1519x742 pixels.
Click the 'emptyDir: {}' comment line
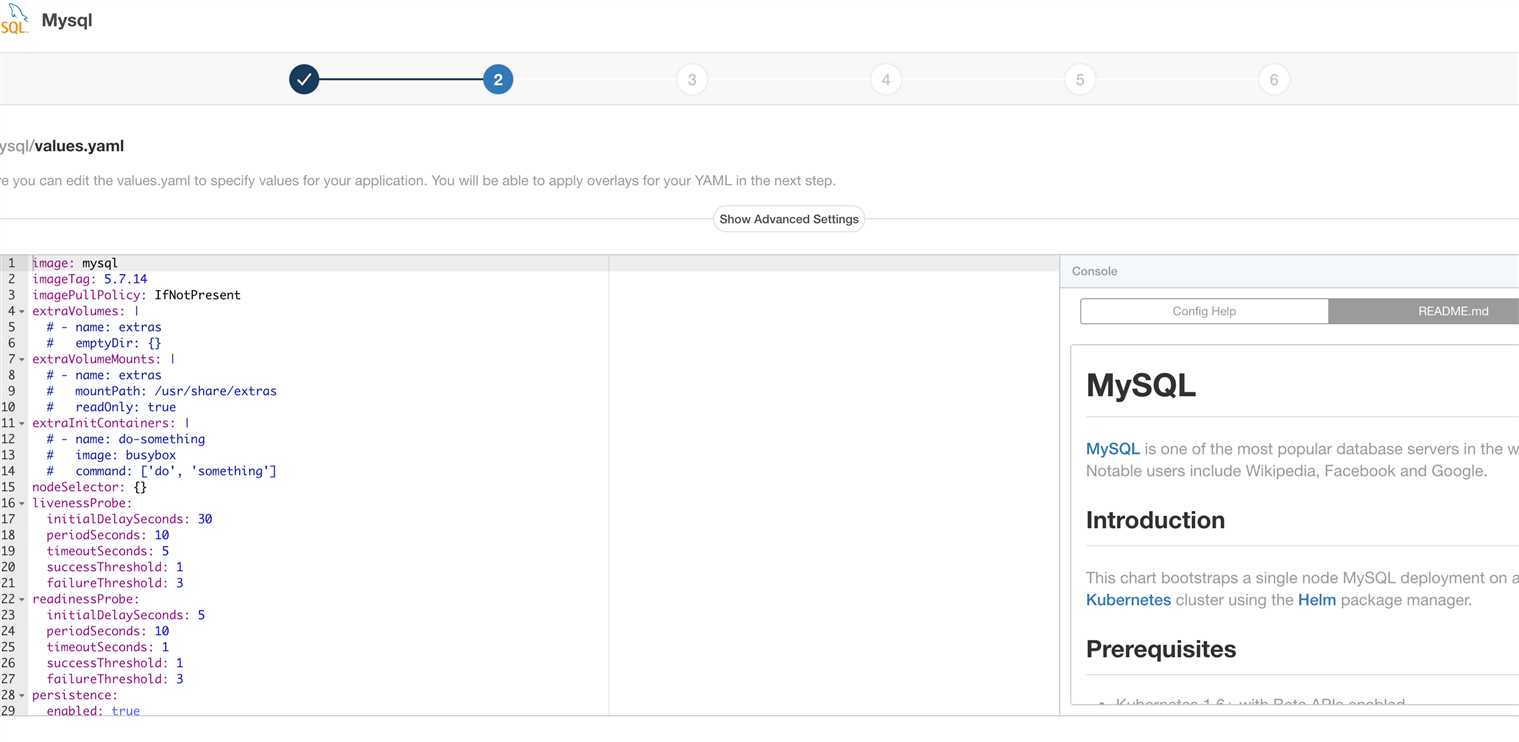pos(104,343)
